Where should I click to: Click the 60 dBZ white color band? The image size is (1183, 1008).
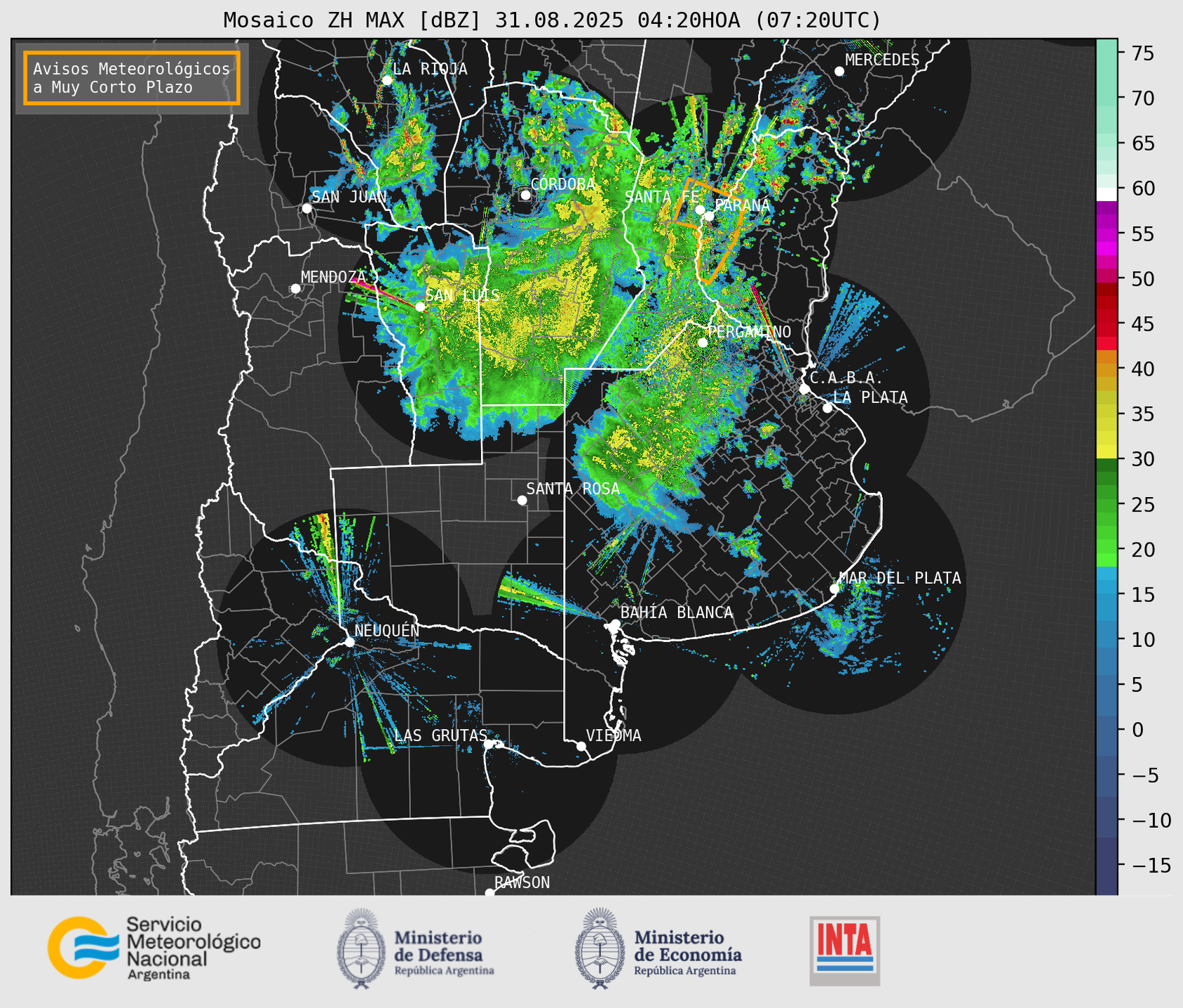[x=1106, y=193]
